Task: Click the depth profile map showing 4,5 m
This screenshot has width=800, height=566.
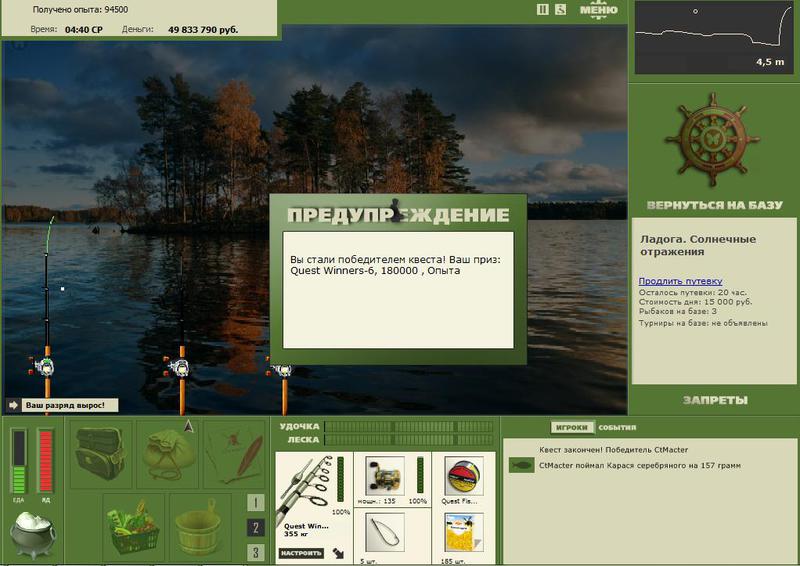Action: tap(713, 38)
